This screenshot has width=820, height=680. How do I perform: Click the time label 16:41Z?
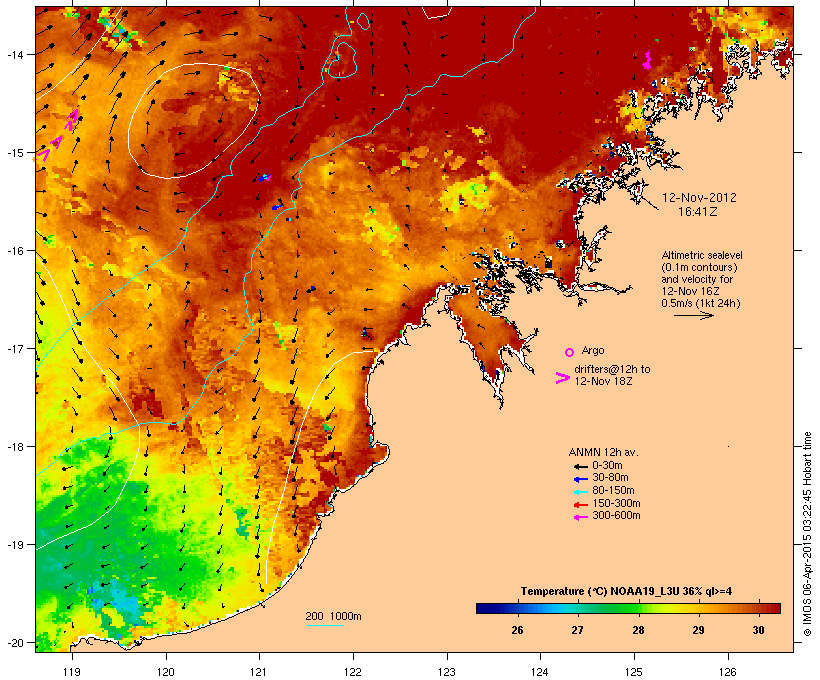point(698,212)
